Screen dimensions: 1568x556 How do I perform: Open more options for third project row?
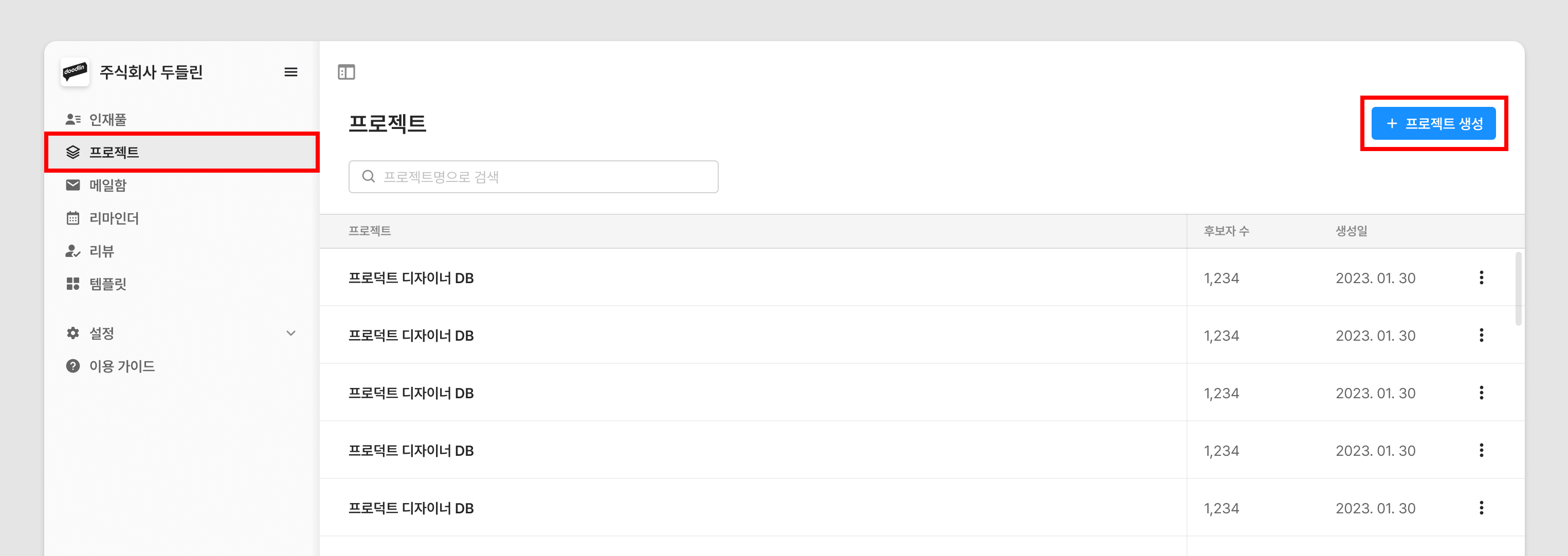(x=1481, y=393)
